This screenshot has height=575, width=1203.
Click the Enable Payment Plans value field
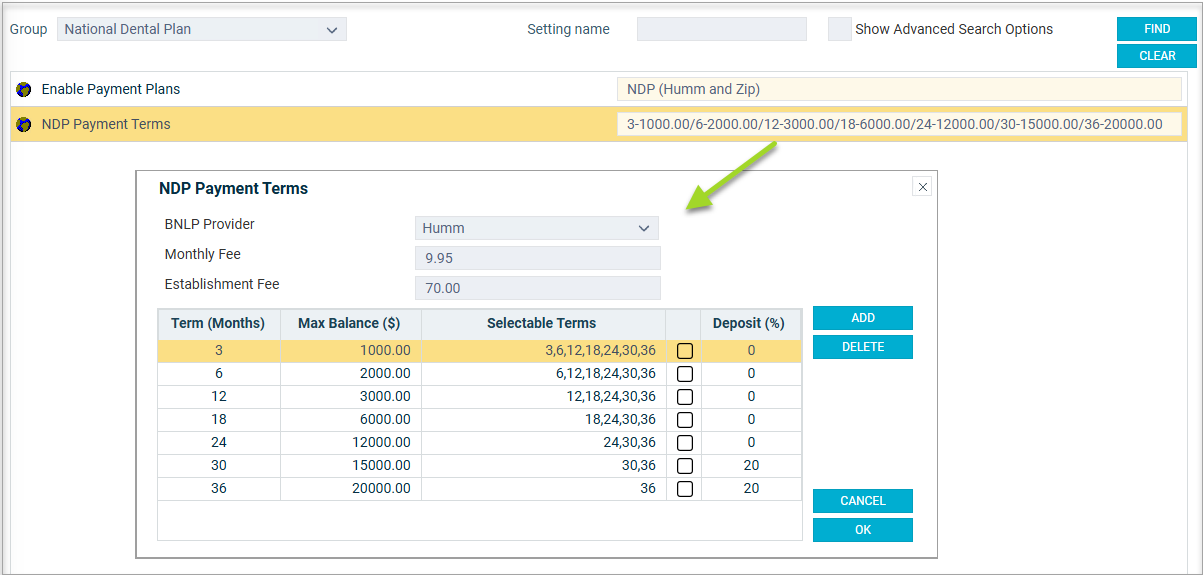900,89
